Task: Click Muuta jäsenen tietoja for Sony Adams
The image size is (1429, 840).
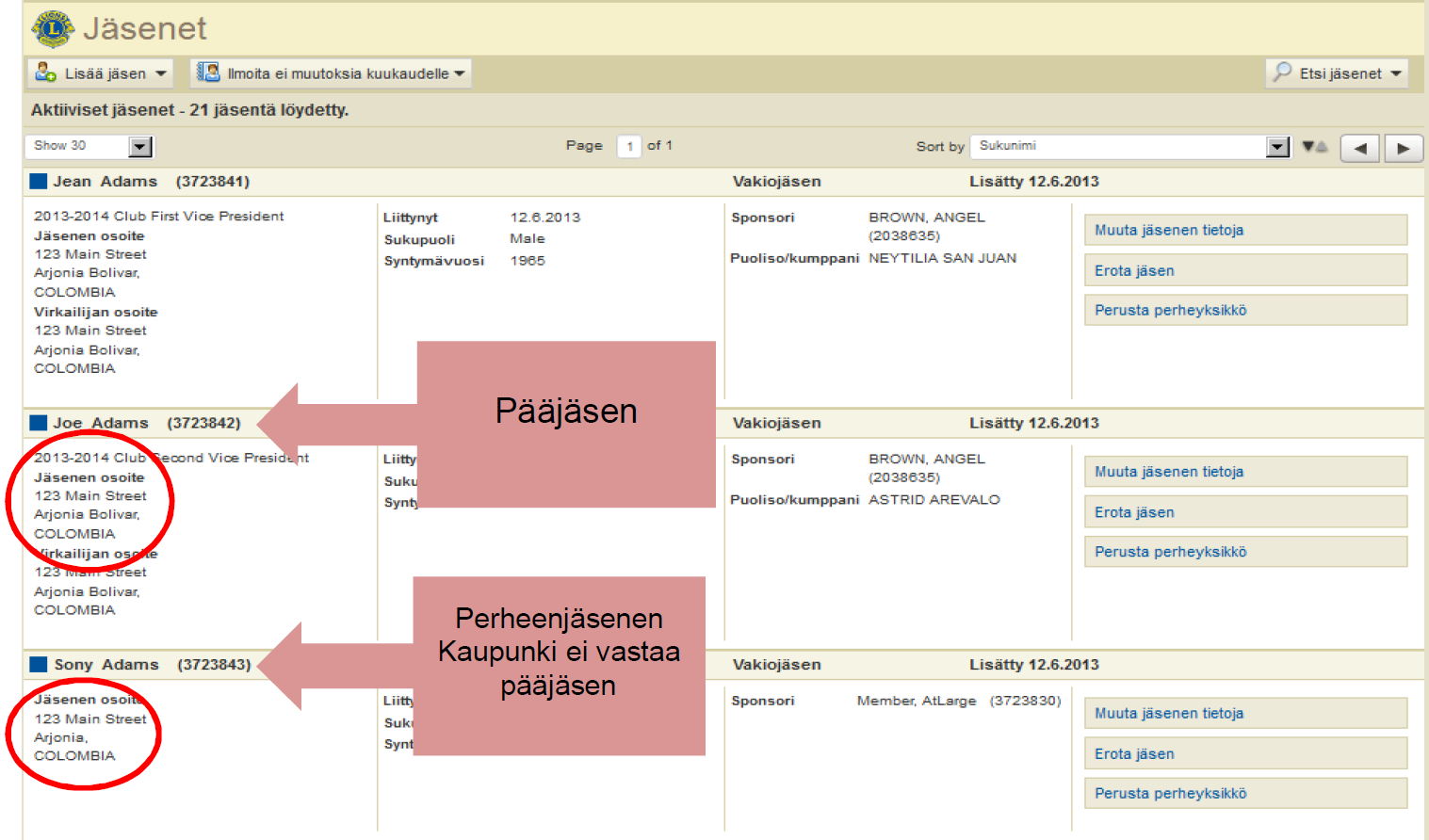Action: coord(1246,713)
